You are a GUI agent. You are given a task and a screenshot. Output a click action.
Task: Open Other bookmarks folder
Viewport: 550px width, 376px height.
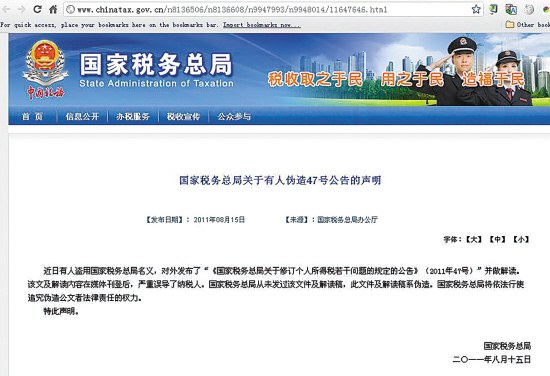pos(528,25)
